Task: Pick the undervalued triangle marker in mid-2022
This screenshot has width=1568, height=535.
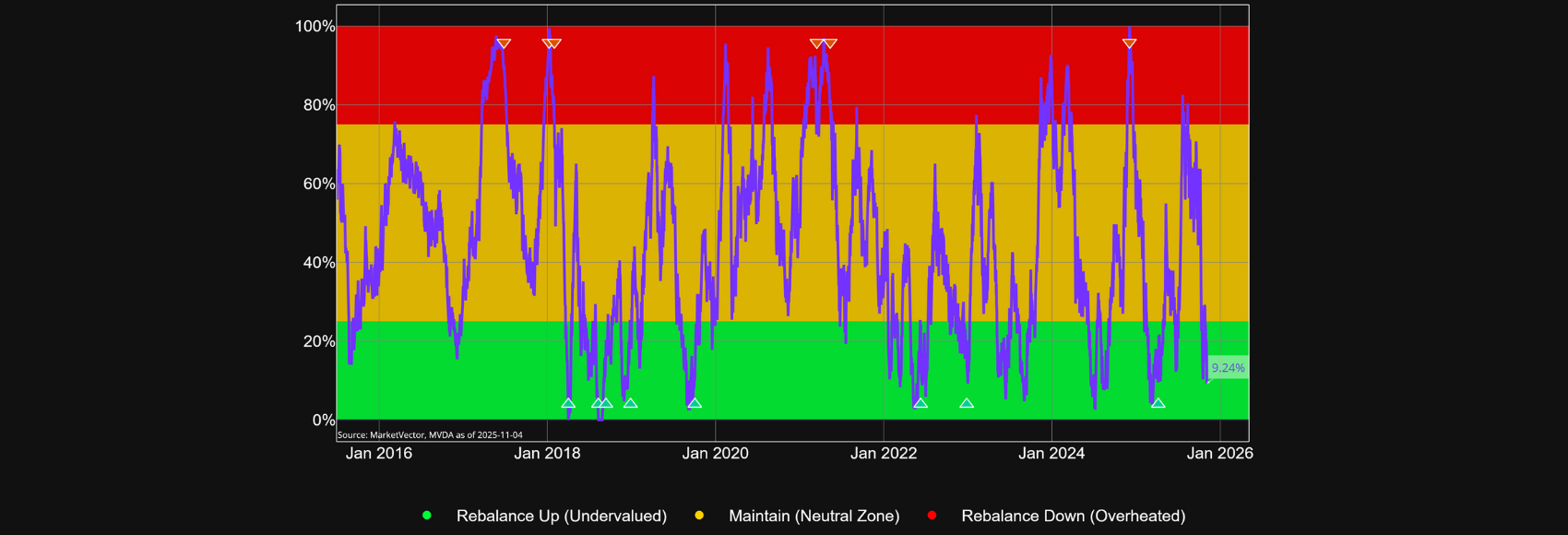Action: click(x=921, y=403)
